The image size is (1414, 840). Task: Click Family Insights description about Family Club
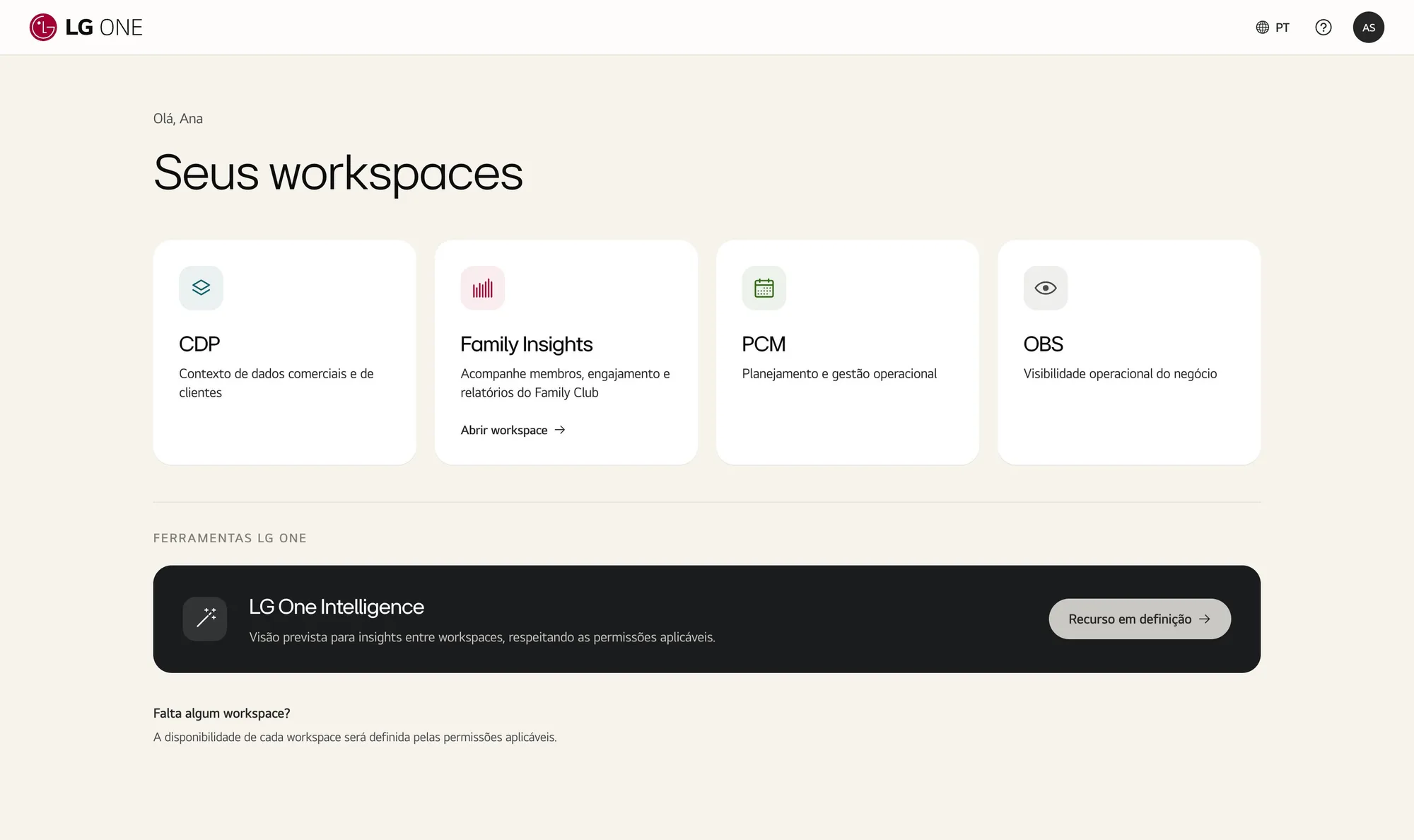(x=565, y=383)
